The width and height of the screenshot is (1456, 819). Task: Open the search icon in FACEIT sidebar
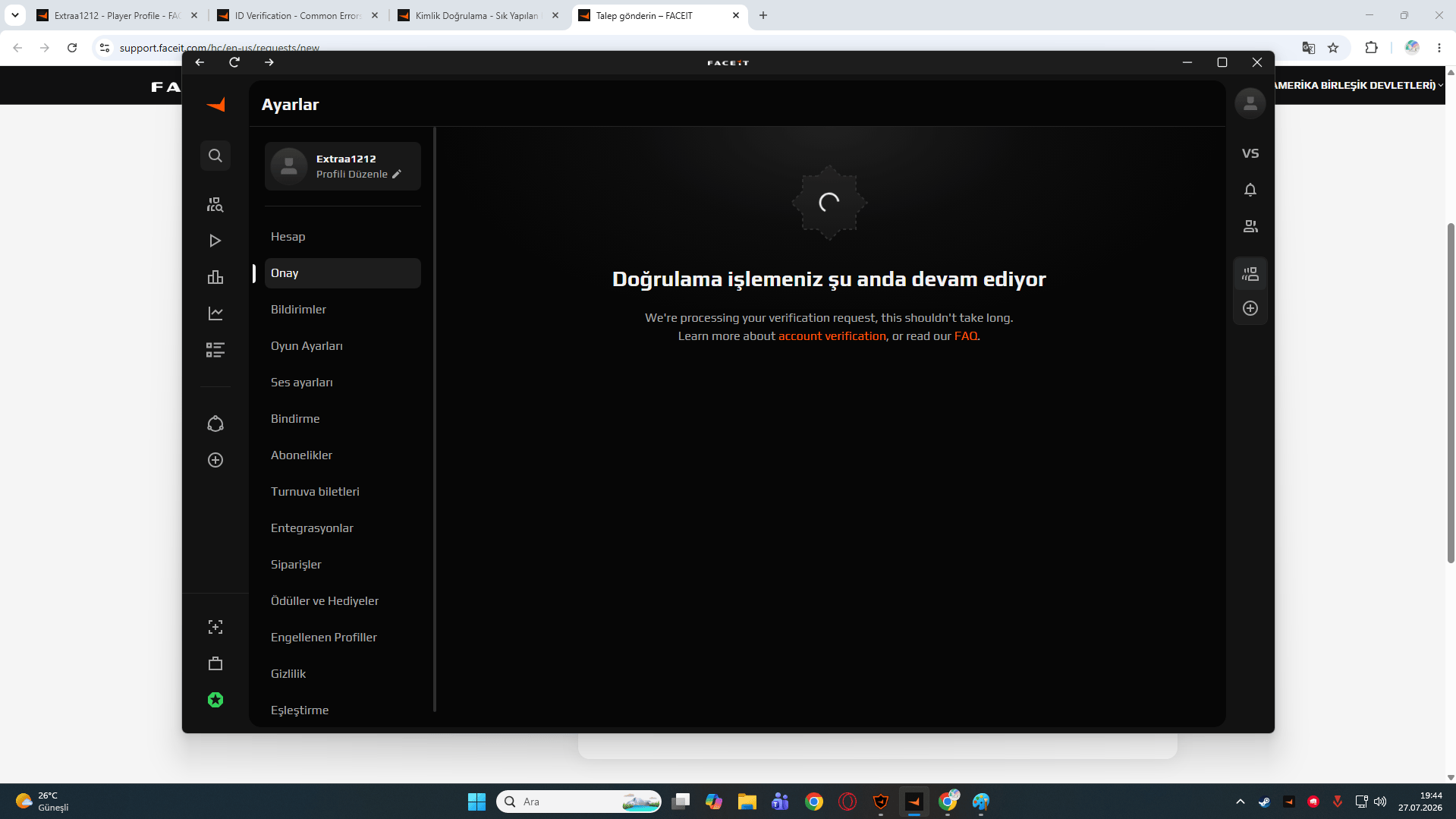click(x=215, y=156)
